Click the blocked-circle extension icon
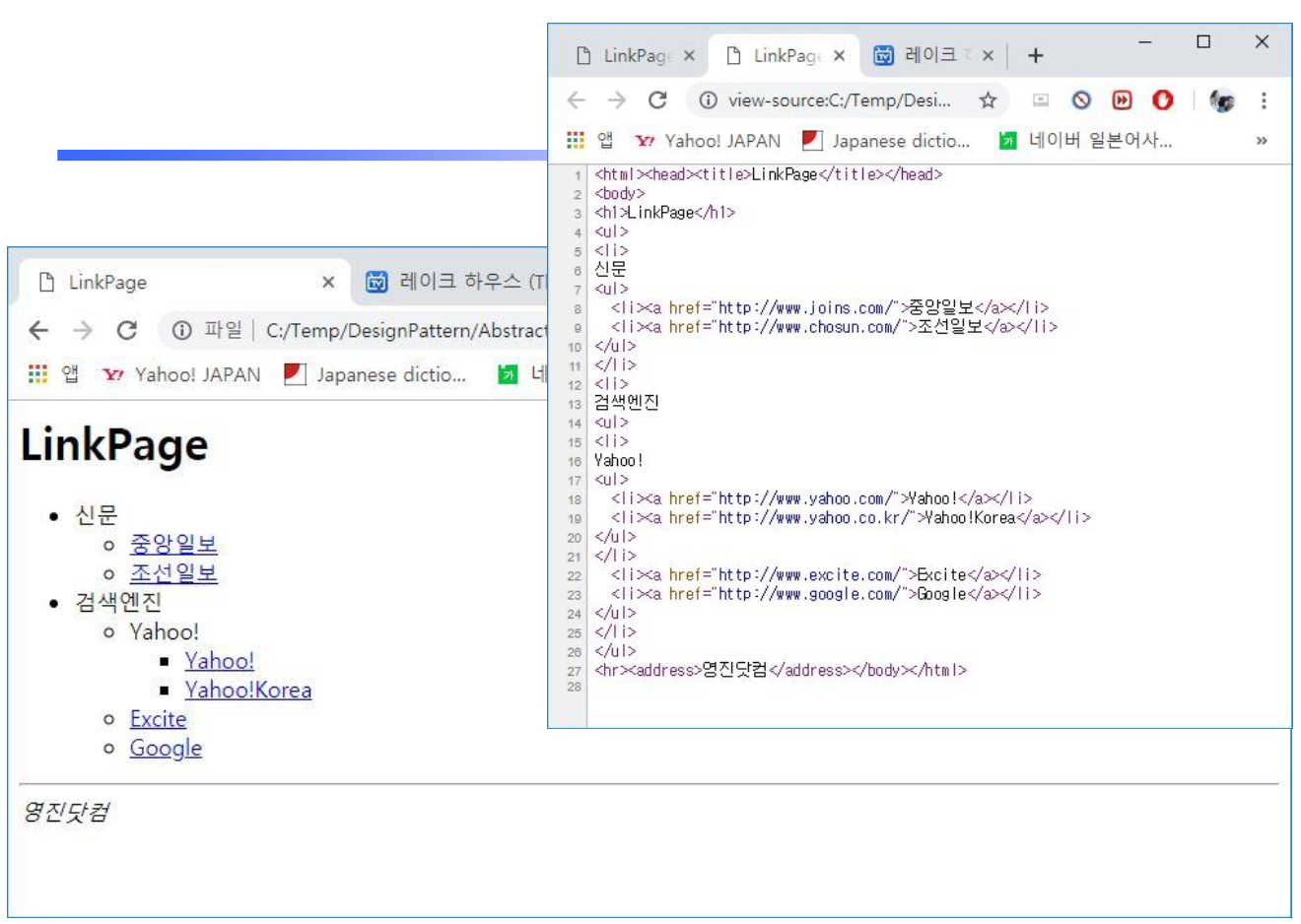This screenshot has width=1301, height=924. [x=1081, y=100]
